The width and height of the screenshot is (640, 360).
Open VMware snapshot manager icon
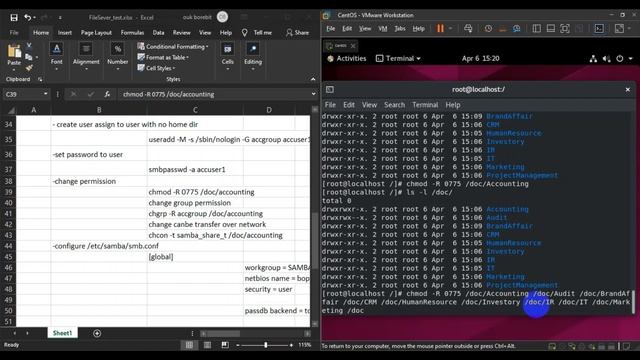(x=517, y=29)
